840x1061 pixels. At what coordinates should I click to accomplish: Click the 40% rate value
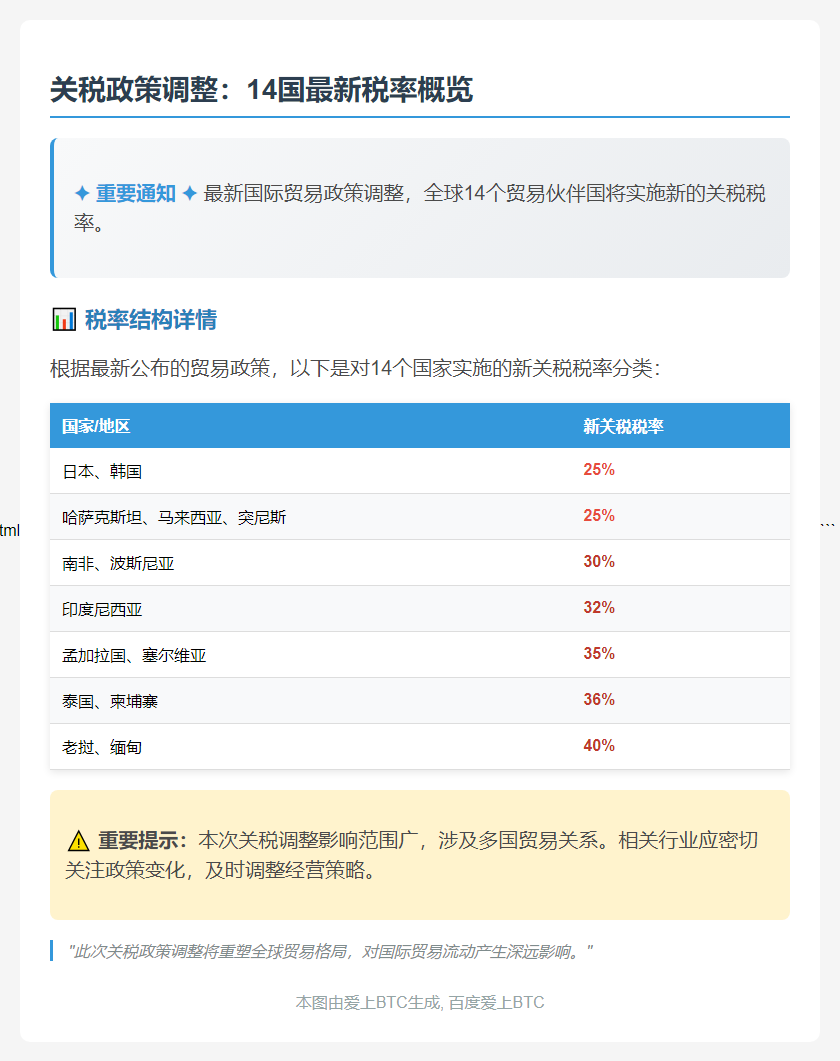[599, 746]
